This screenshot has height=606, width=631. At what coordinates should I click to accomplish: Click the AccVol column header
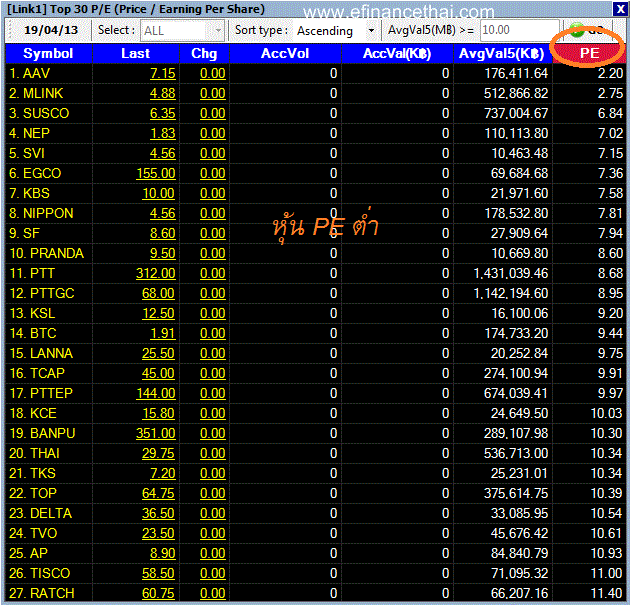point(285,54)
